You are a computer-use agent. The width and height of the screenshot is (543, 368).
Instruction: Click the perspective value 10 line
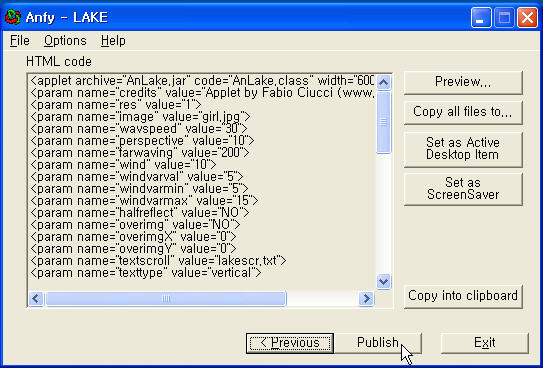coord(142,141)
